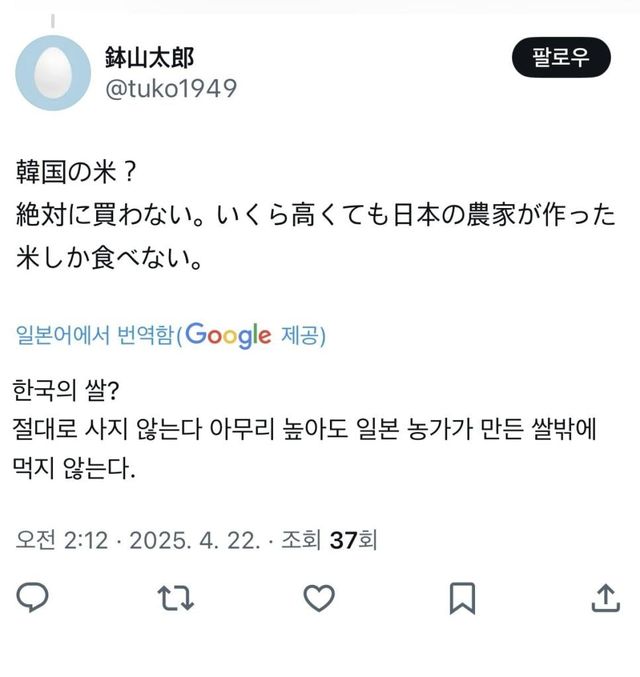Click the reply speech bubble icon
640x677 pixels.
(x=34, y=597)
